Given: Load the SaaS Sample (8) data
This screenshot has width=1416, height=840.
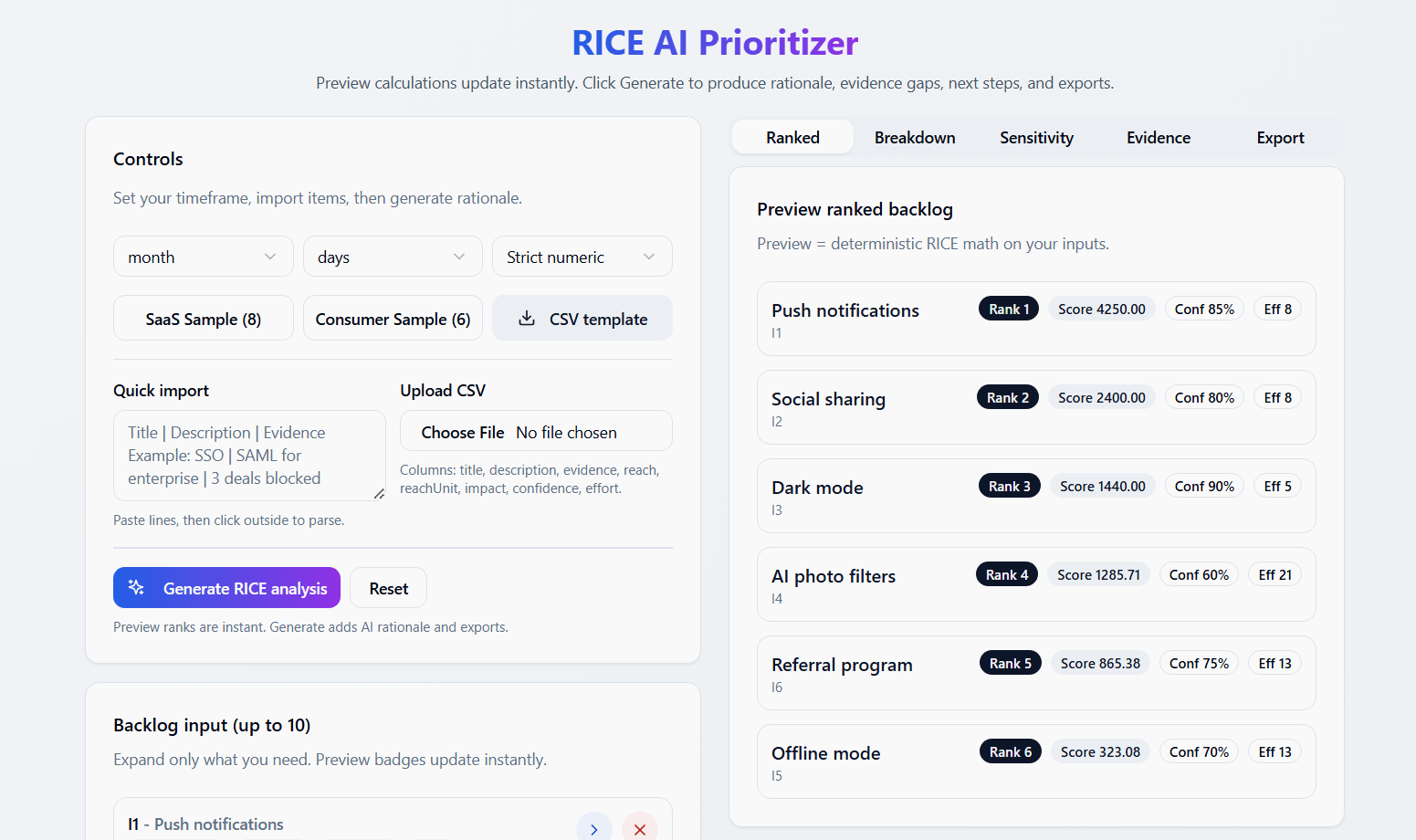Looking at the screenshot, I should click(x=203, y=319).
